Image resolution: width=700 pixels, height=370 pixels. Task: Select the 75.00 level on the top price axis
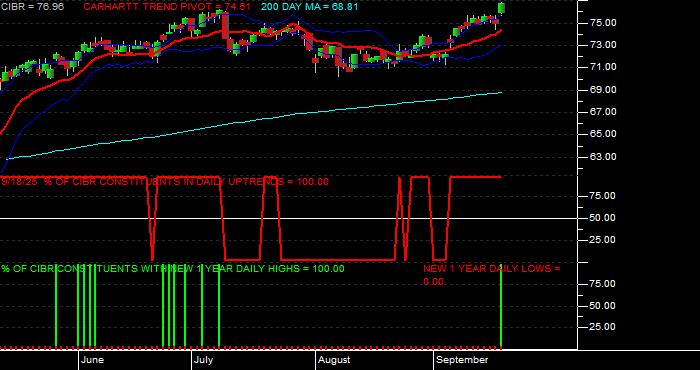pos(603,23)
